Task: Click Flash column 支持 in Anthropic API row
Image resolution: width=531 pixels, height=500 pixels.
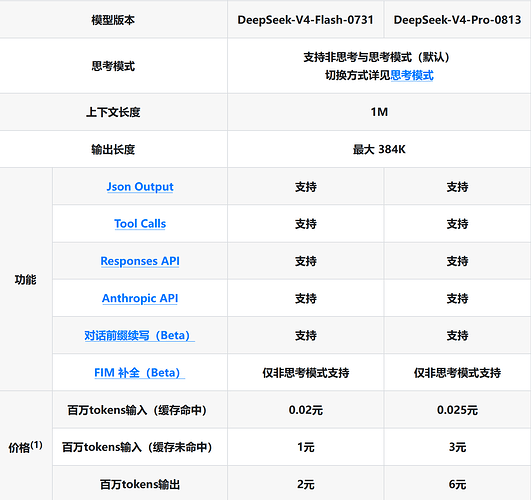Action: 305,298
